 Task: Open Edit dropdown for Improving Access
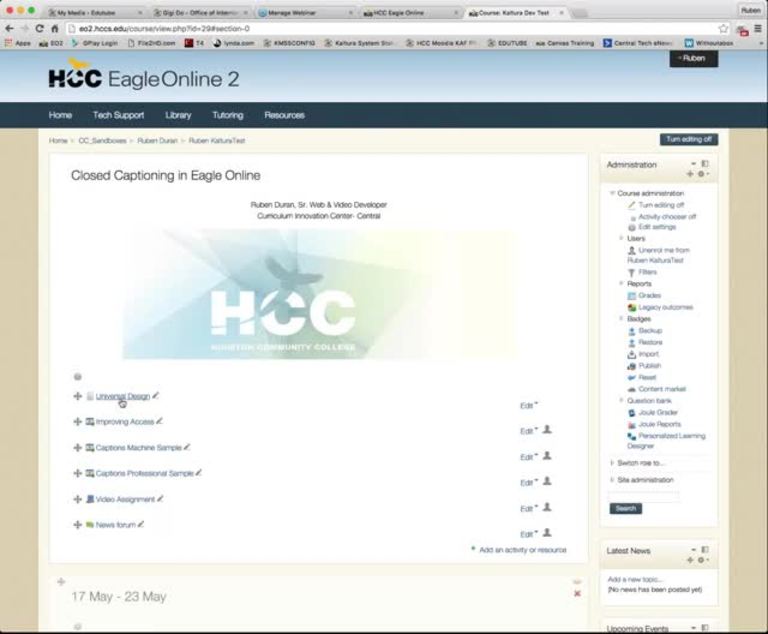[528, 431]
